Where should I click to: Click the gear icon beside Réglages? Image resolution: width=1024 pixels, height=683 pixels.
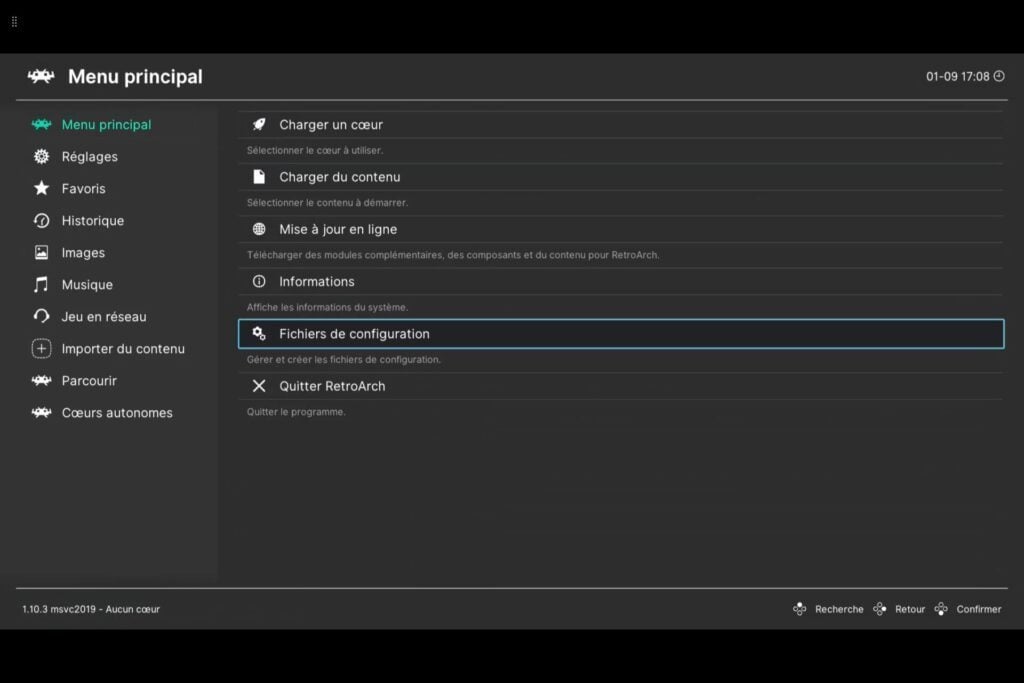click(41, 156)
